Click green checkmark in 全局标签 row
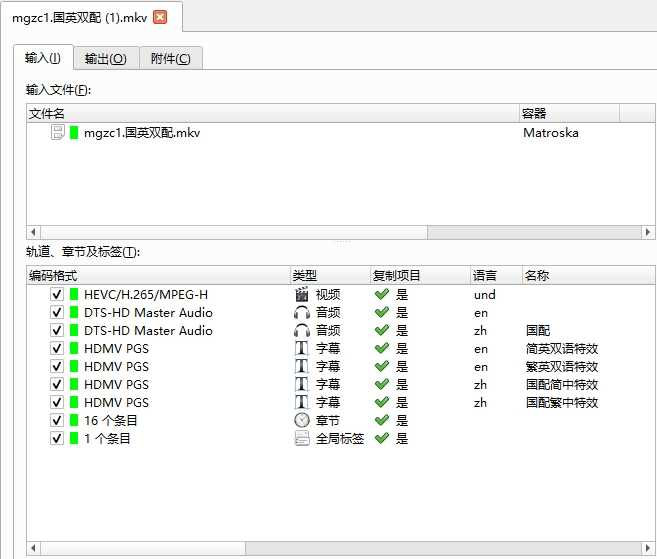The image size is (657, 559). (382, 438)
